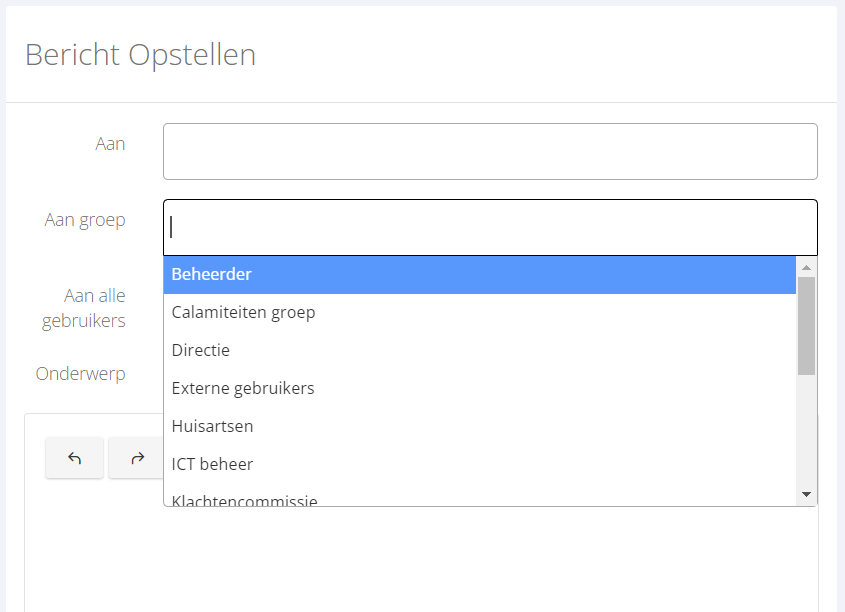This screenshot has height=612, width=845.
Task: Select Beheerder from the group list
Action: coord(480,274)
